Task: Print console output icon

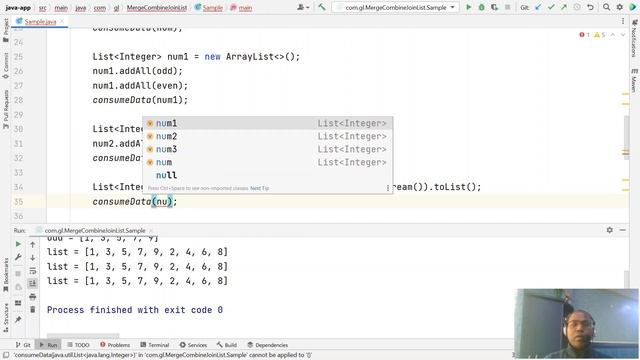Action: (33, 297)
